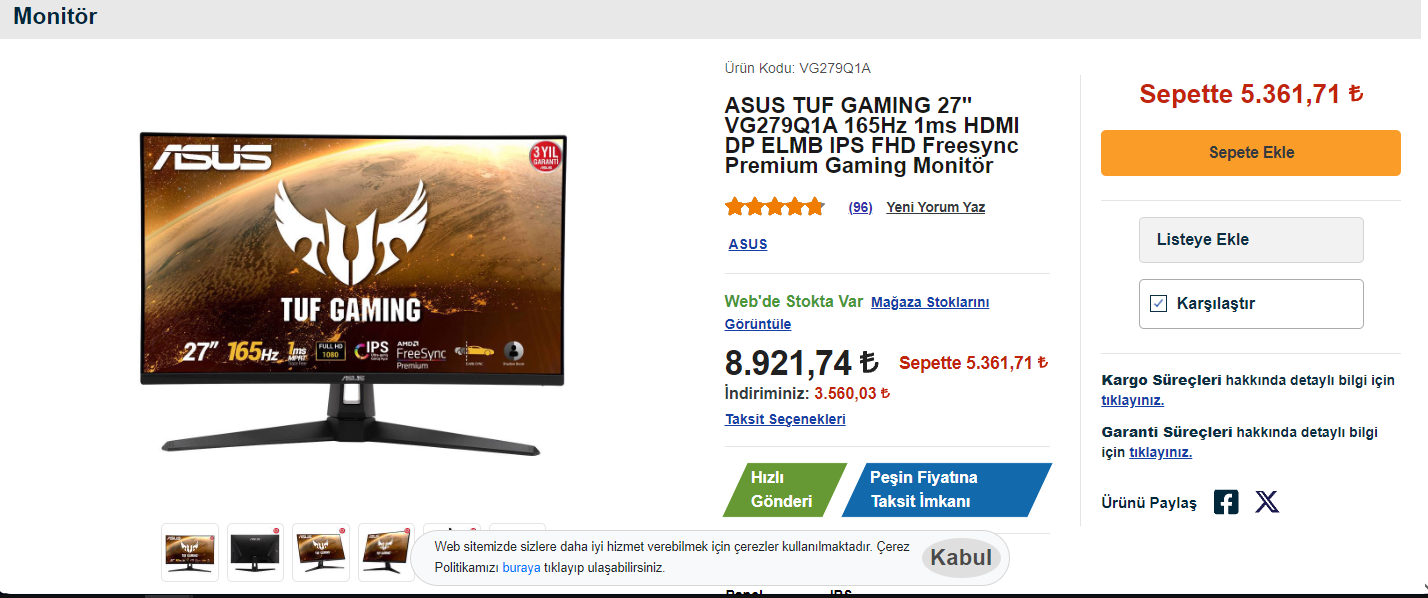Open the (96) reviews link
The width and height of the screenshot is (1428, 598).
(860, 208)
